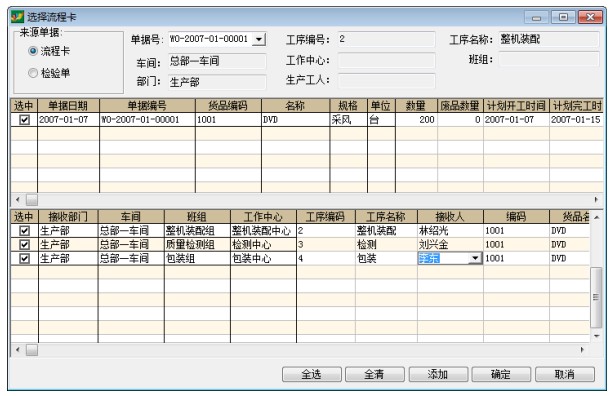Minimize the 选择流程卡 window
Image resolution: width=614 pixels, height=396 pixels.
coord(536,18)
